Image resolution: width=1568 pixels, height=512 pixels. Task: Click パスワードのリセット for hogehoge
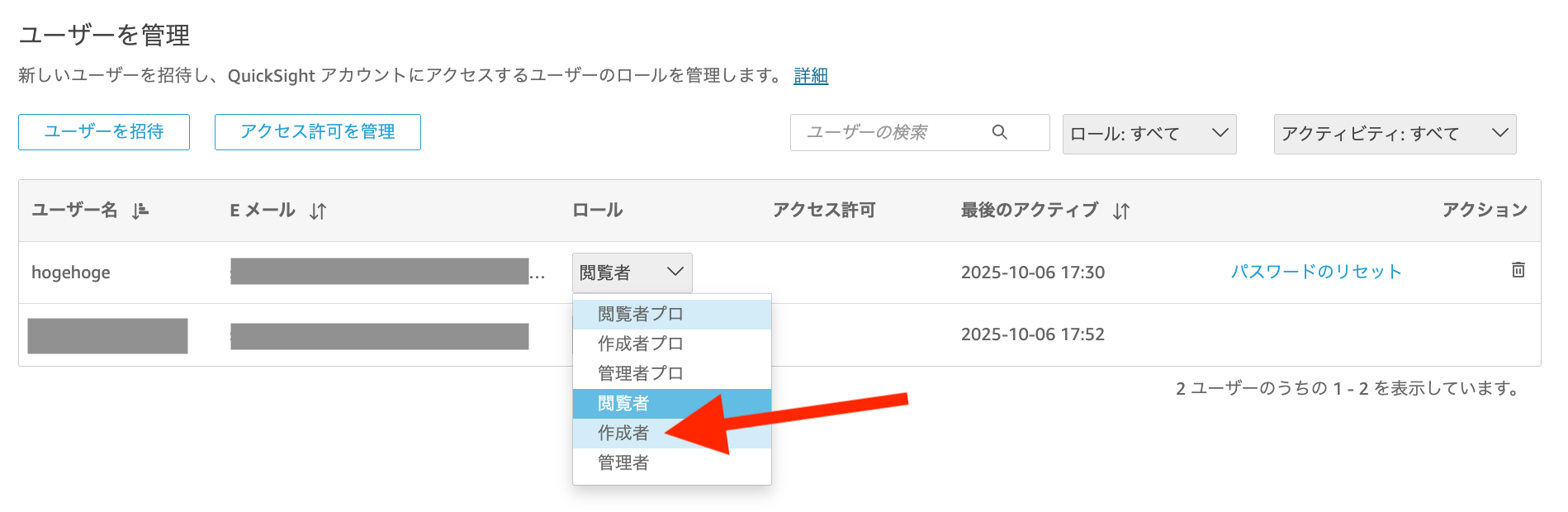(1316, 272)
